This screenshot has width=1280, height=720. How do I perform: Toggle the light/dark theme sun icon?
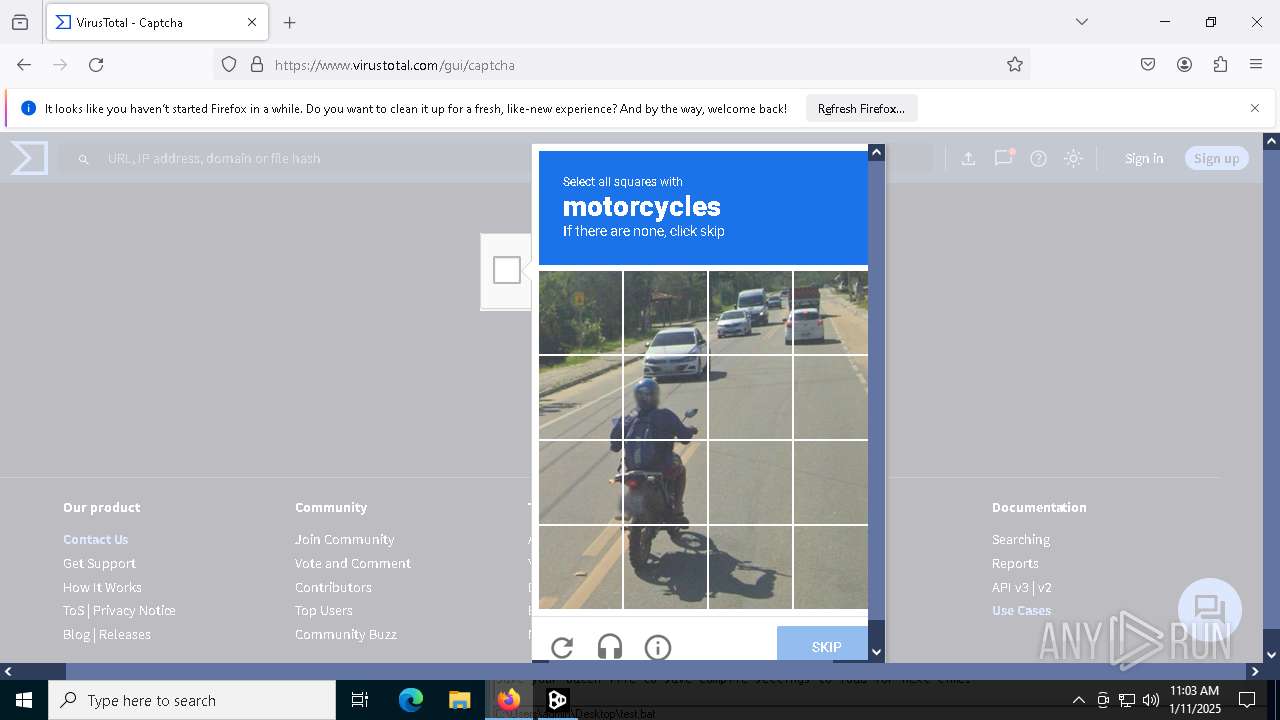[1073, 158]
